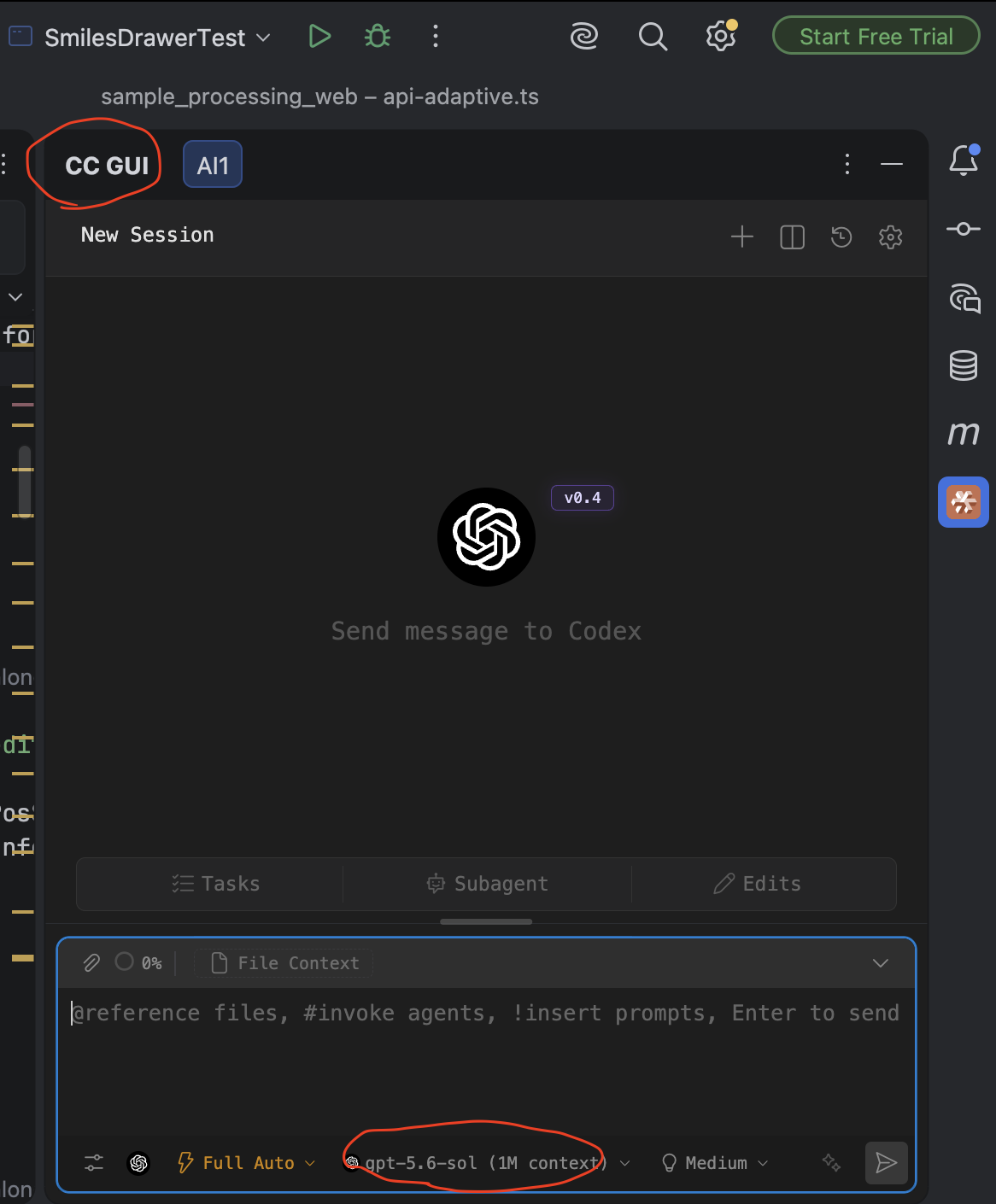Click the v0.4 version badge
The width and height of the screenshot is (996, 1204).
tap(583, 498)
